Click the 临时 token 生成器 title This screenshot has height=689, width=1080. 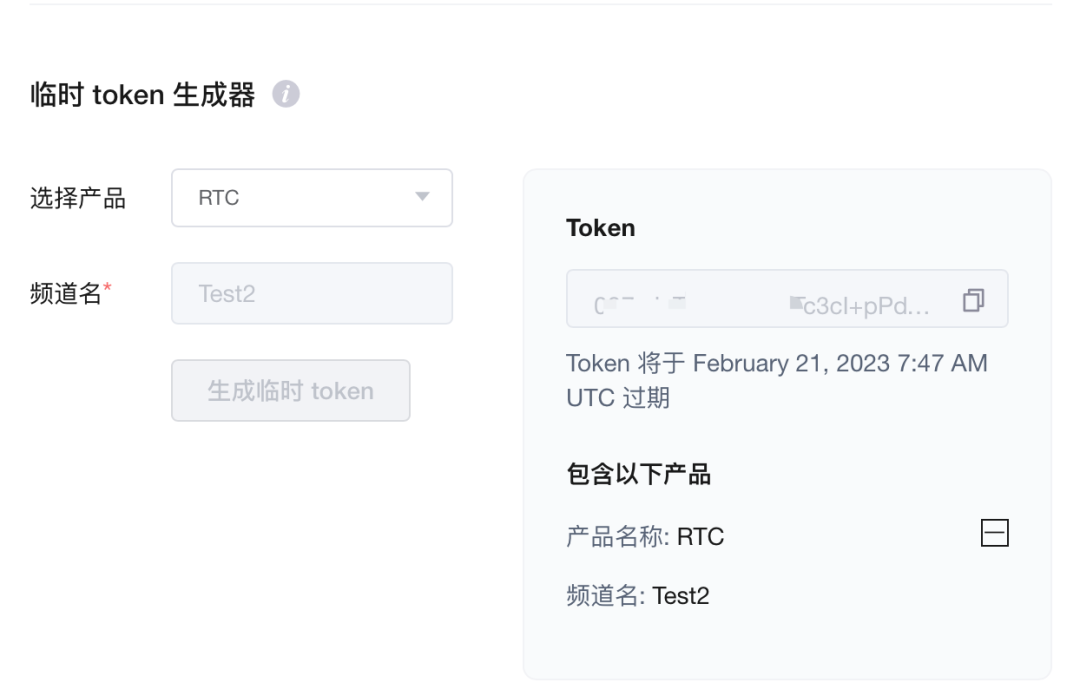coord(142,96)
